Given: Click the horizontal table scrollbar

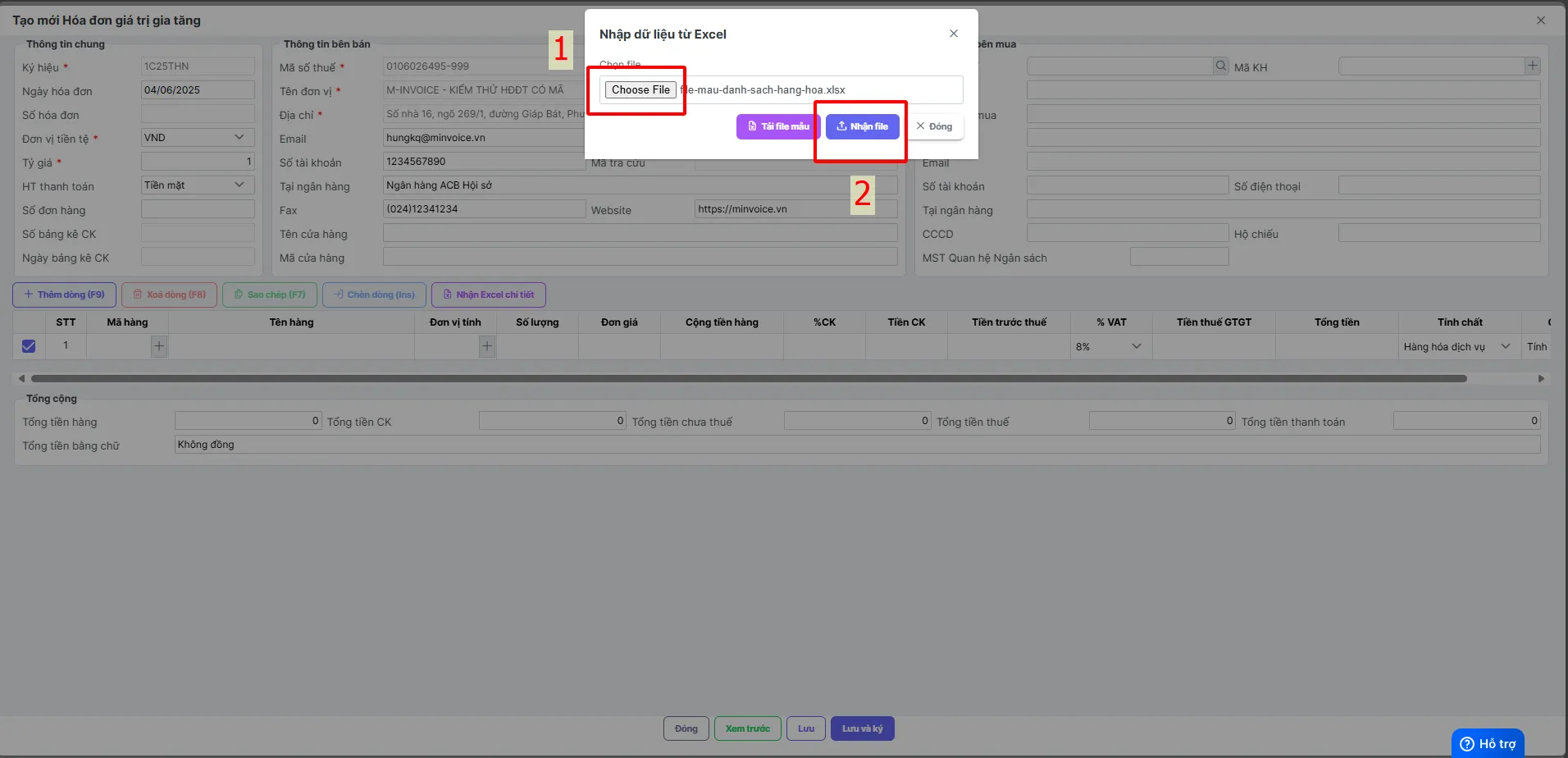Looking at the screenshot, I should 749,378.
